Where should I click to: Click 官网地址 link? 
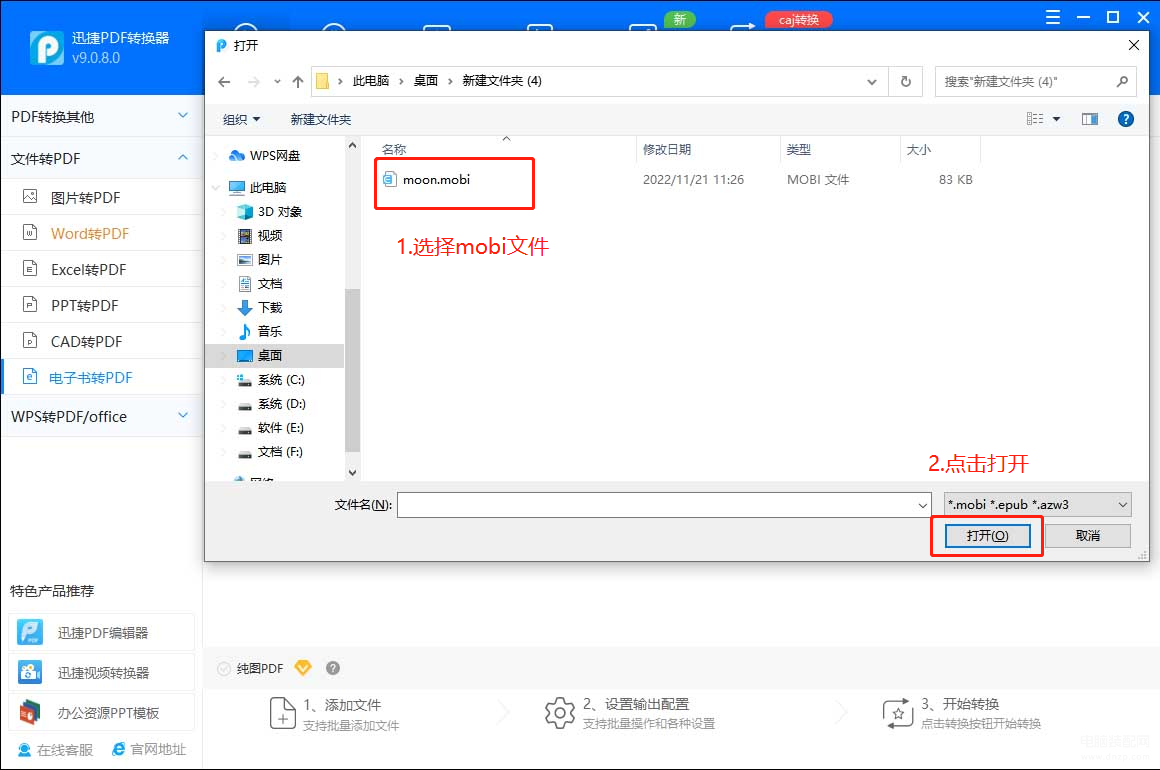[149, 749]
